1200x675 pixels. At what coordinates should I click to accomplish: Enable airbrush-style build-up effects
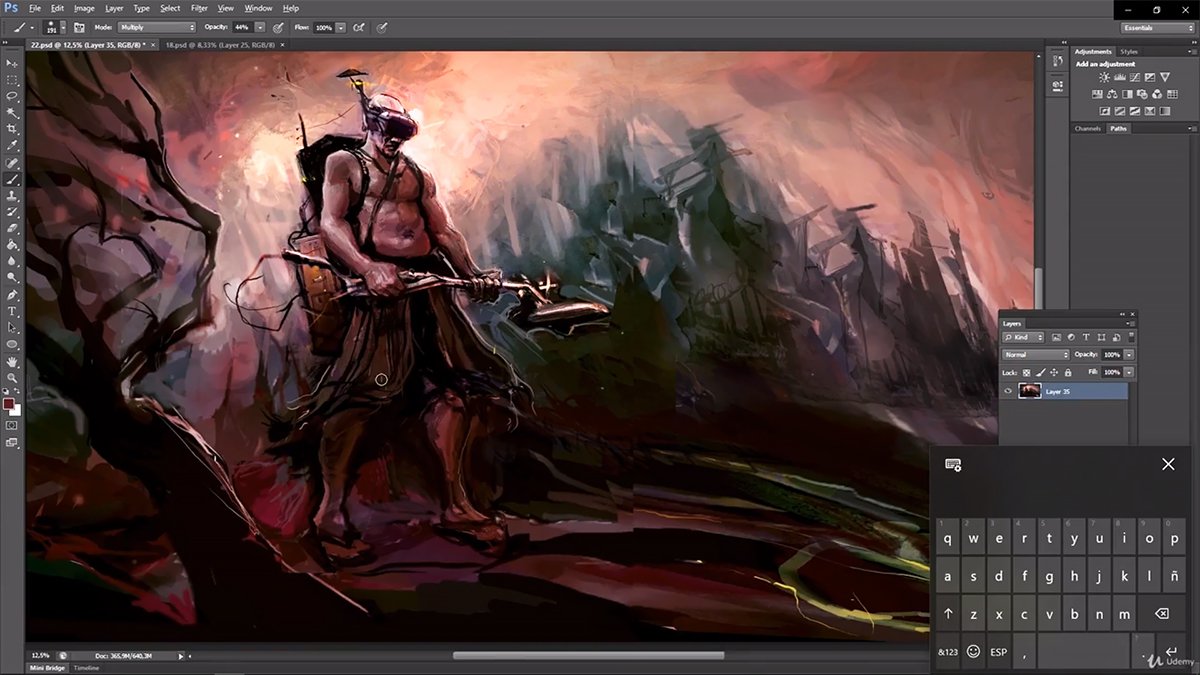pos(358,27)
